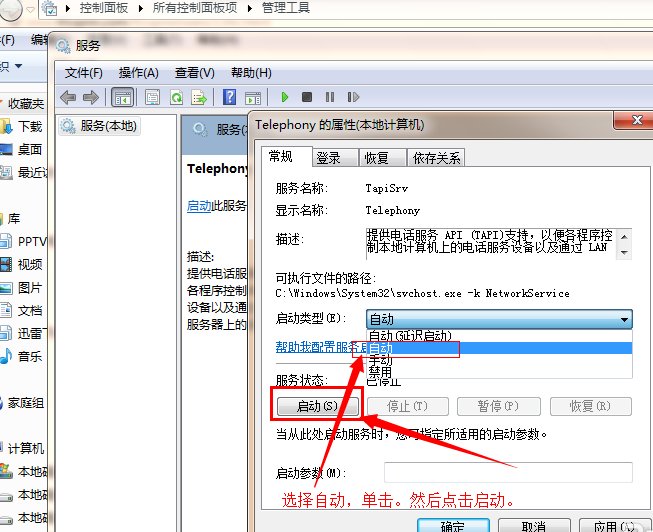Viewport: 653px width, 532px height.
Task: Click 管理工具 in address breadcrumb
Action: point(286,7)
